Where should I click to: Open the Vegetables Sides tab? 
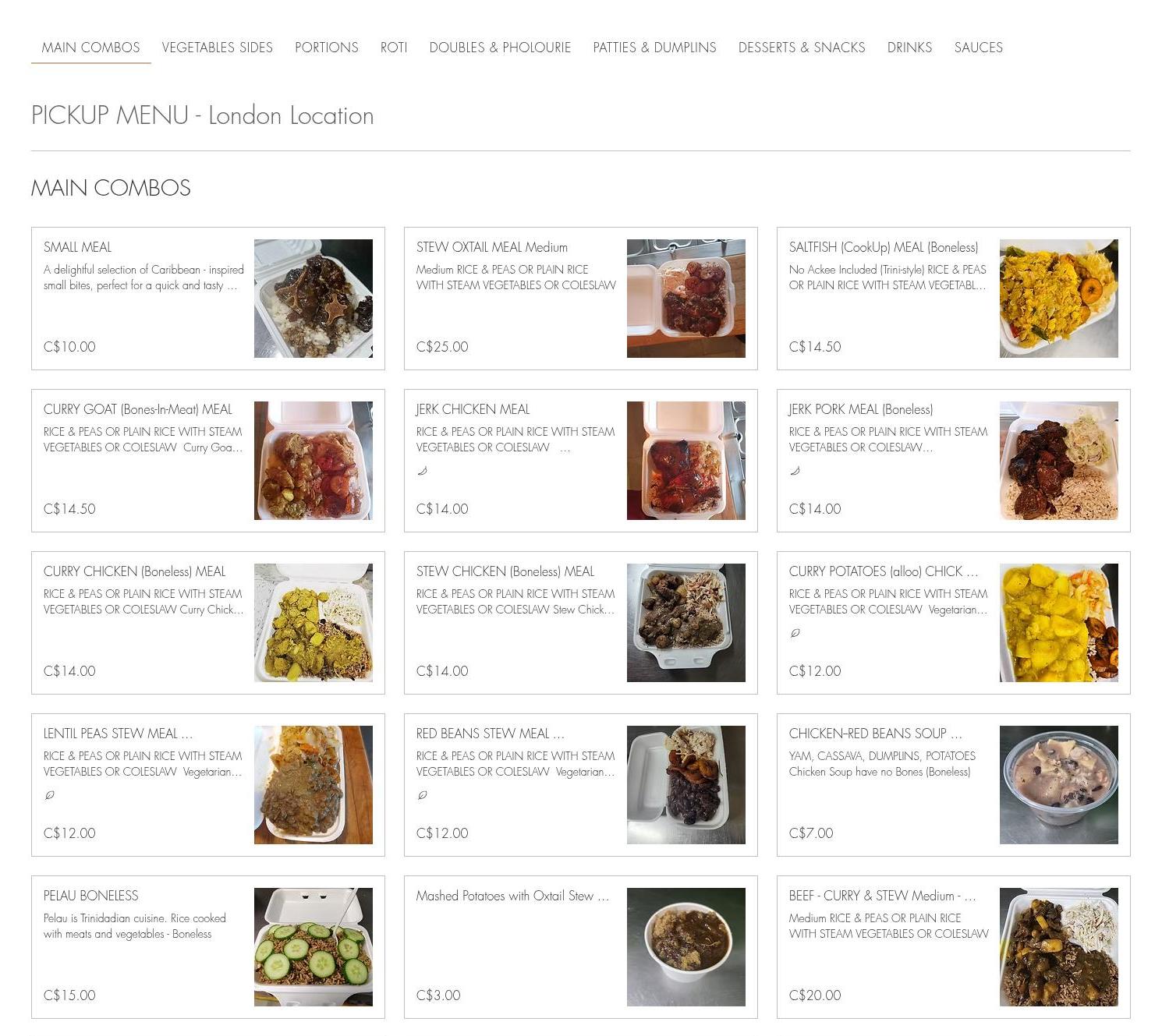218,48
